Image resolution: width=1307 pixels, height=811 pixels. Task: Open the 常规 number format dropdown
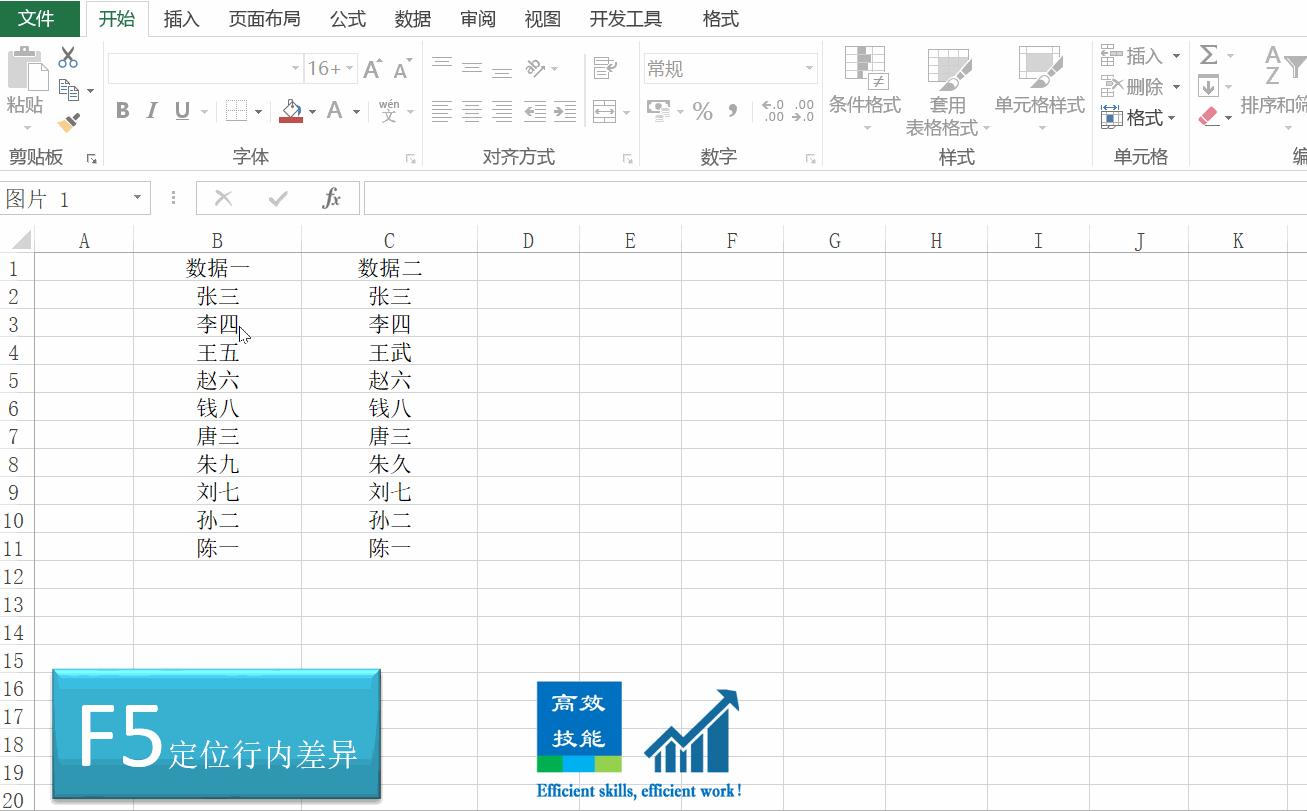[x=808, y=68]
